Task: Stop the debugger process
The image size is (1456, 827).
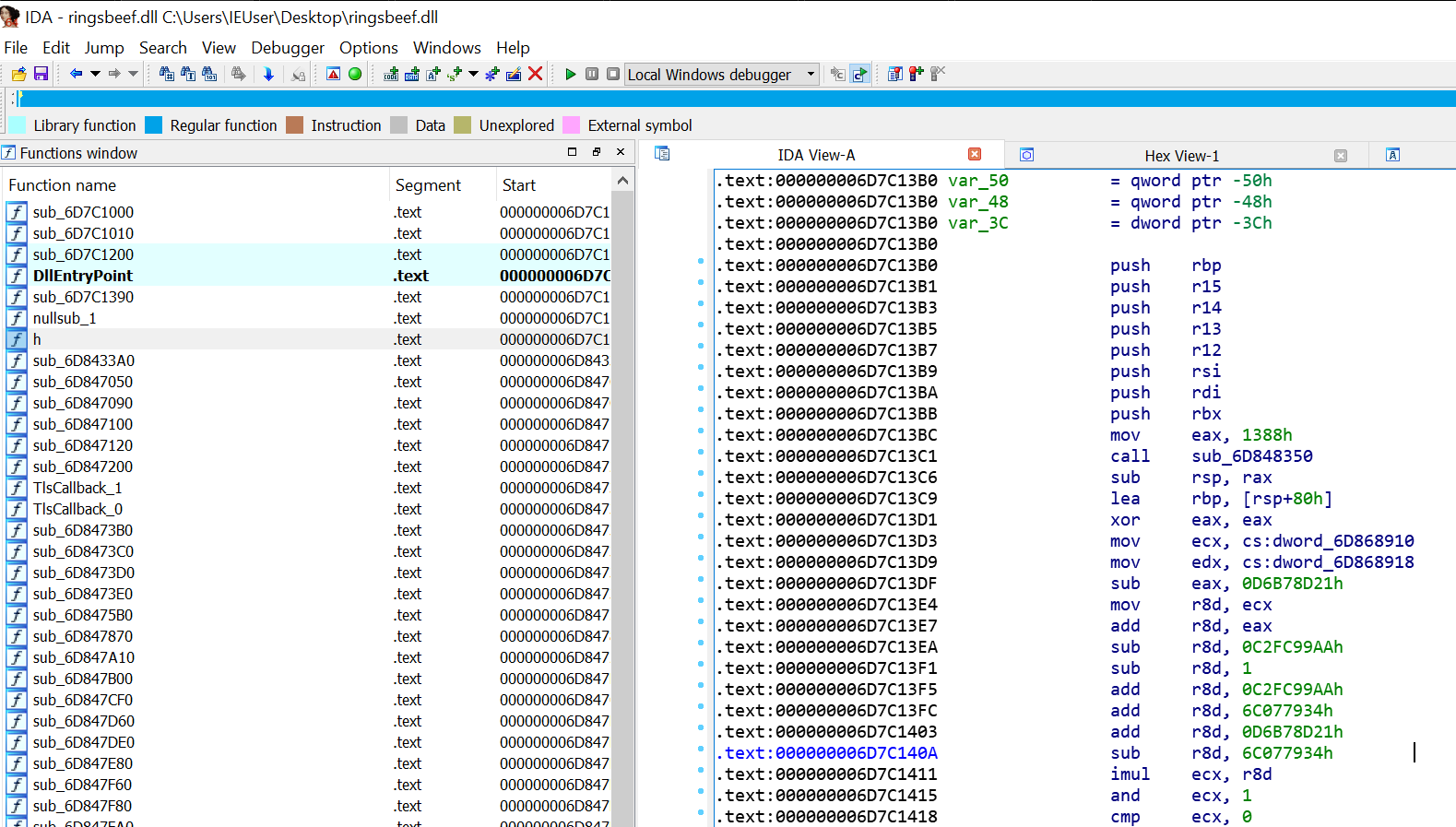Action: coord(613,74)
